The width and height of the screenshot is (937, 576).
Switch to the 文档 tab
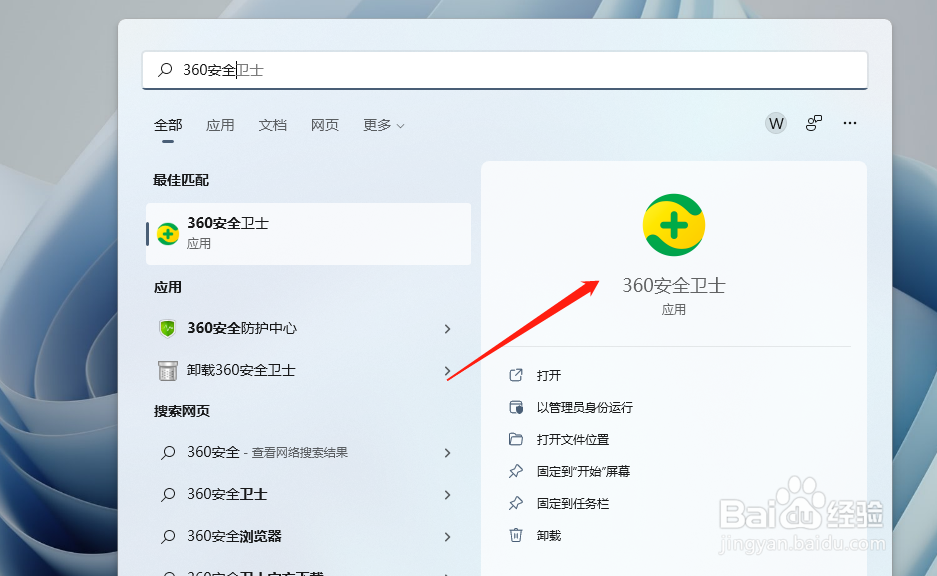coord(272,125)
